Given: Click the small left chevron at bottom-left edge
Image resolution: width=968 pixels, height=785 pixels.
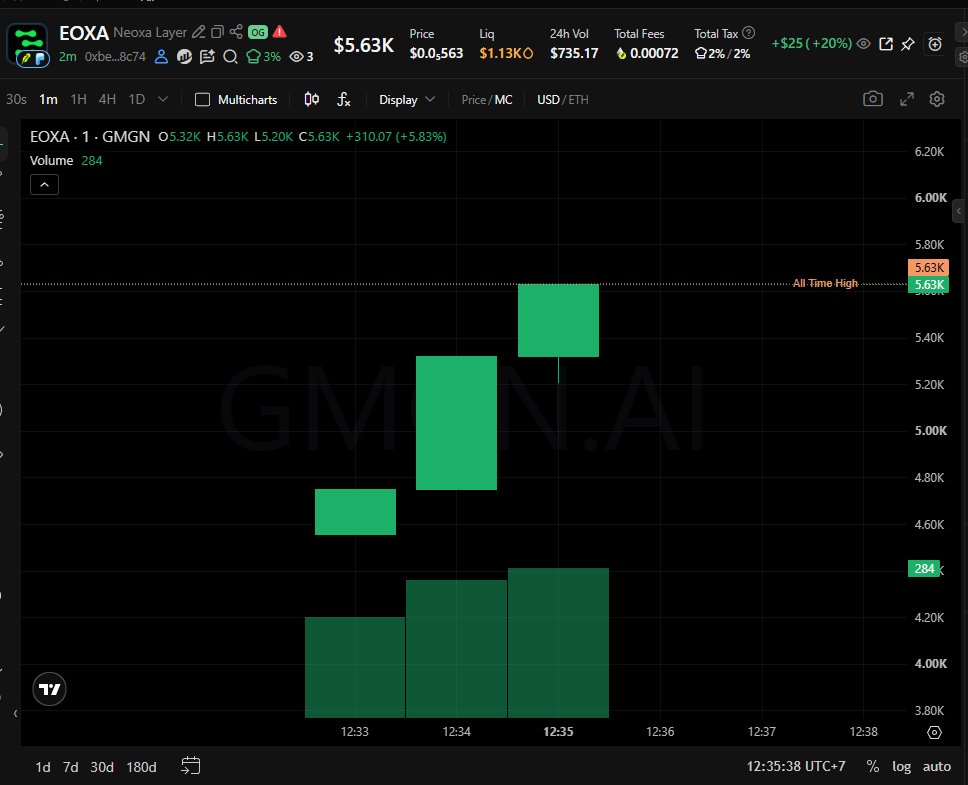Looking at the screenshot, I should tap(15, 713).
